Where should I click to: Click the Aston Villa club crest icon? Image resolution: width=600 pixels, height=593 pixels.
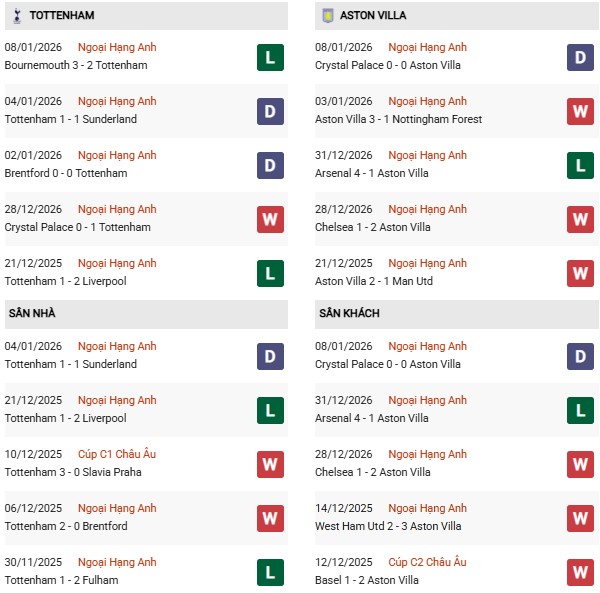[x=327, y=16]
